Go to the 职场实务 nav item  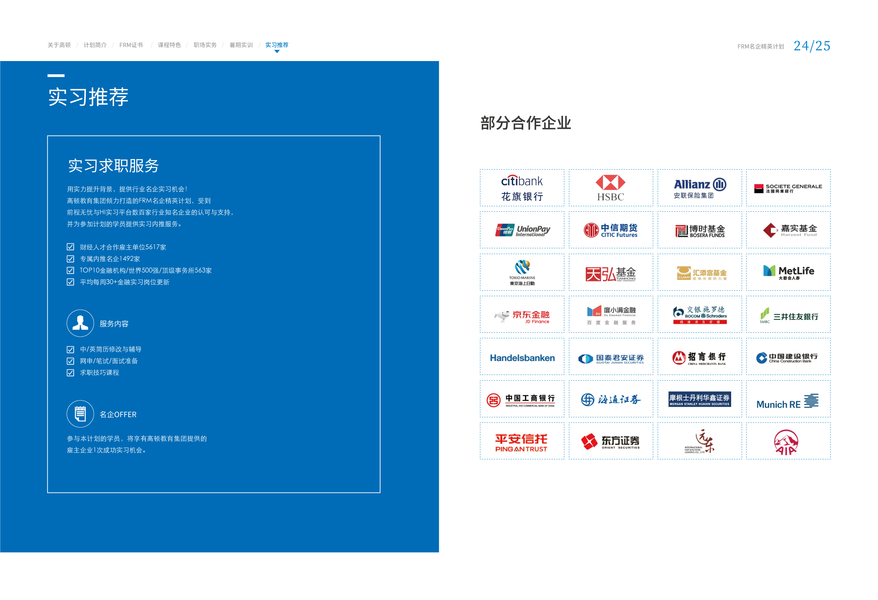tap(205, 45)
